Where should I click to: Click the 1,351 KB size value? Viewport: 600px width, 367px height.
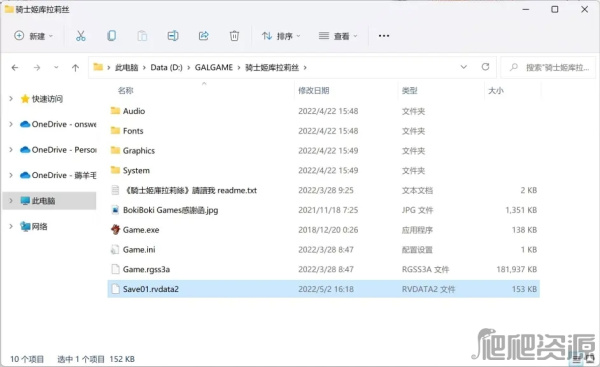[521, 210]
